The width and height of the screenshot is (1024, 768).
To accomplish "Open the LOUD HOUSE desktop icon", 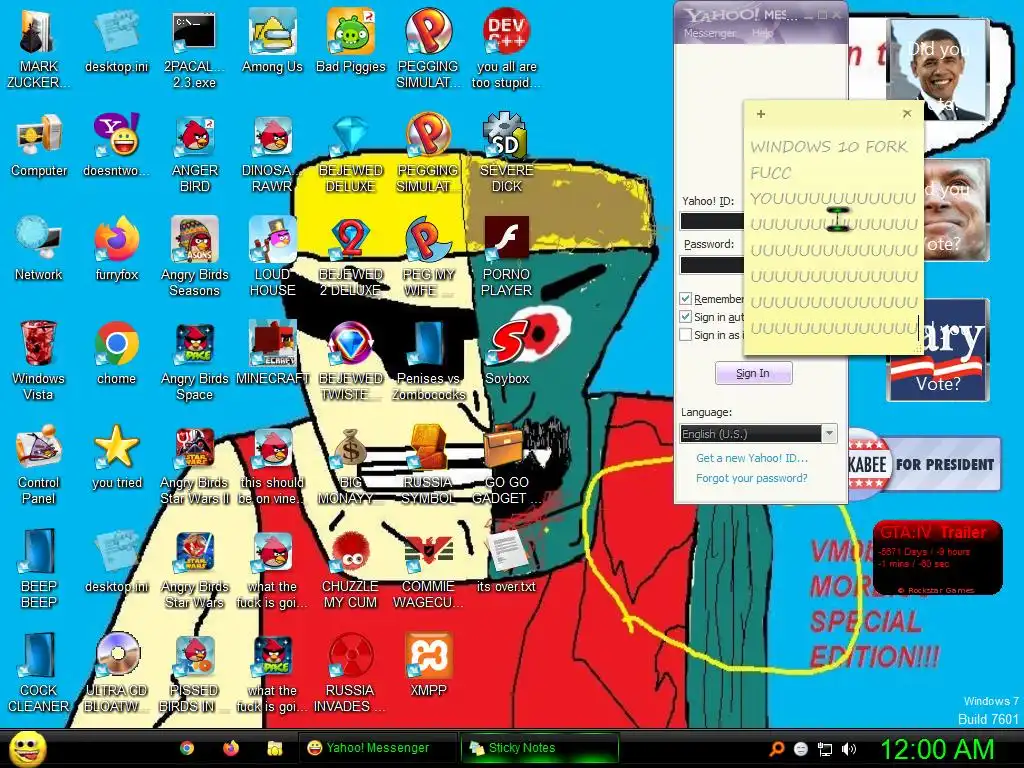I will 272,257.
